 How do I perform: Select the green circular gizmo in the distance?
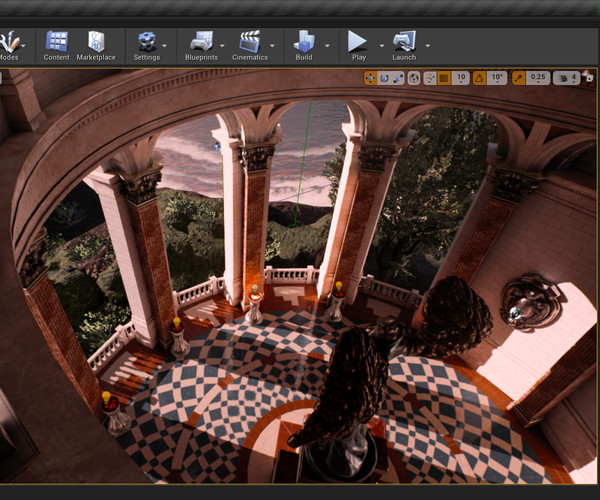(293, 225)
